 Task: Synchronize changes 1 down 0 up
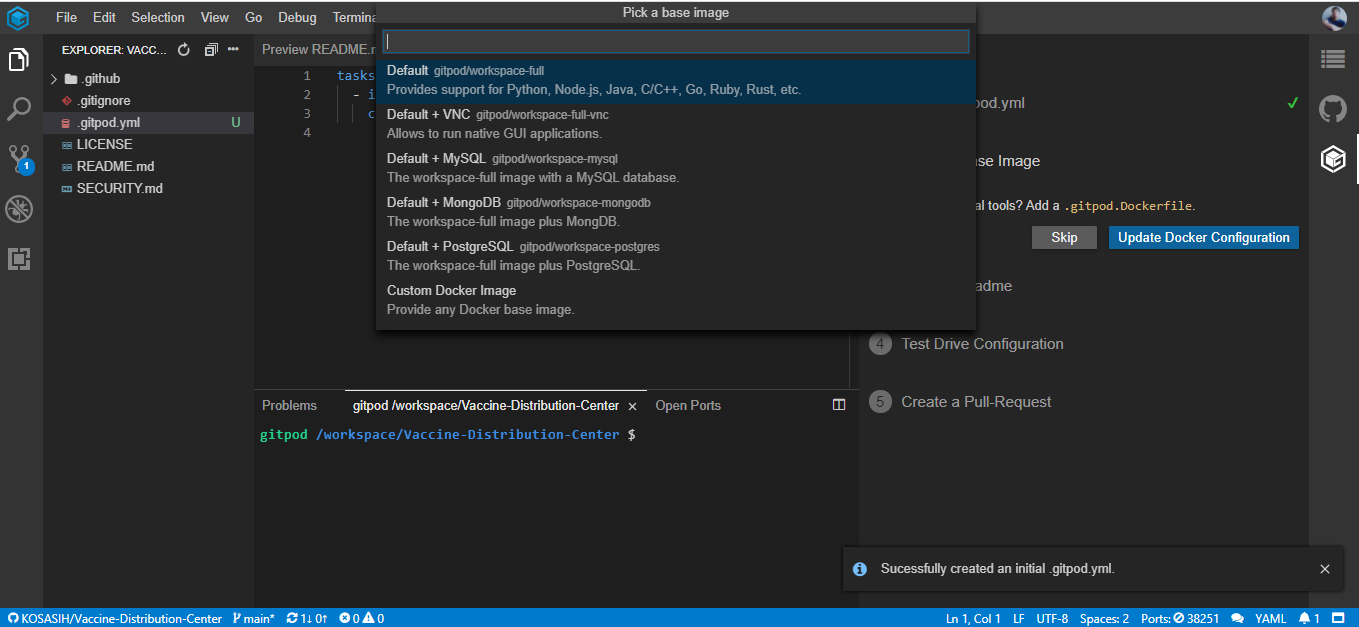(x=306, y=618)
